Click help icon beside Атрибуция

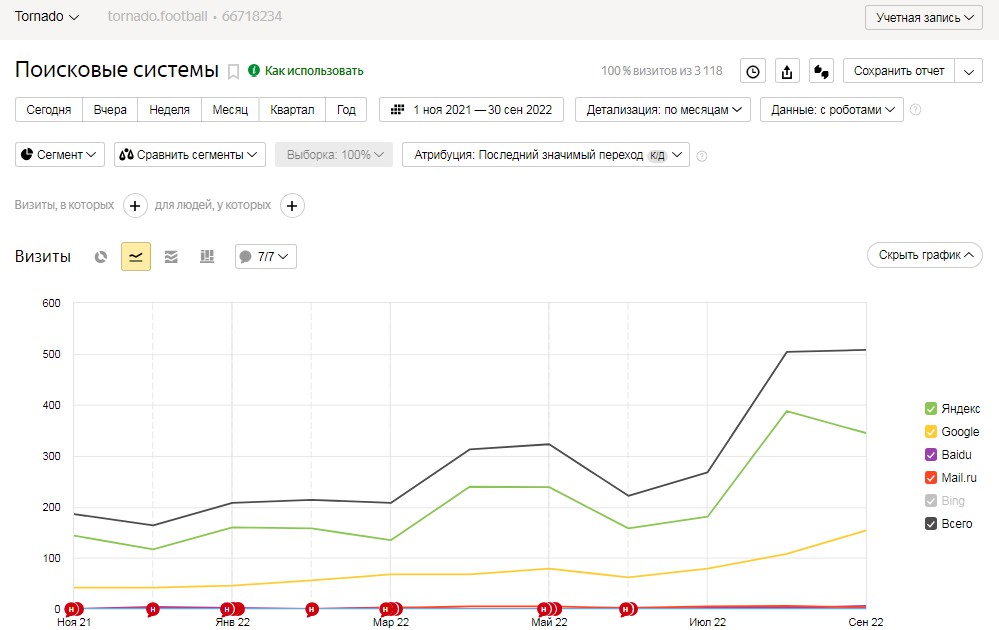click(702, 155)
